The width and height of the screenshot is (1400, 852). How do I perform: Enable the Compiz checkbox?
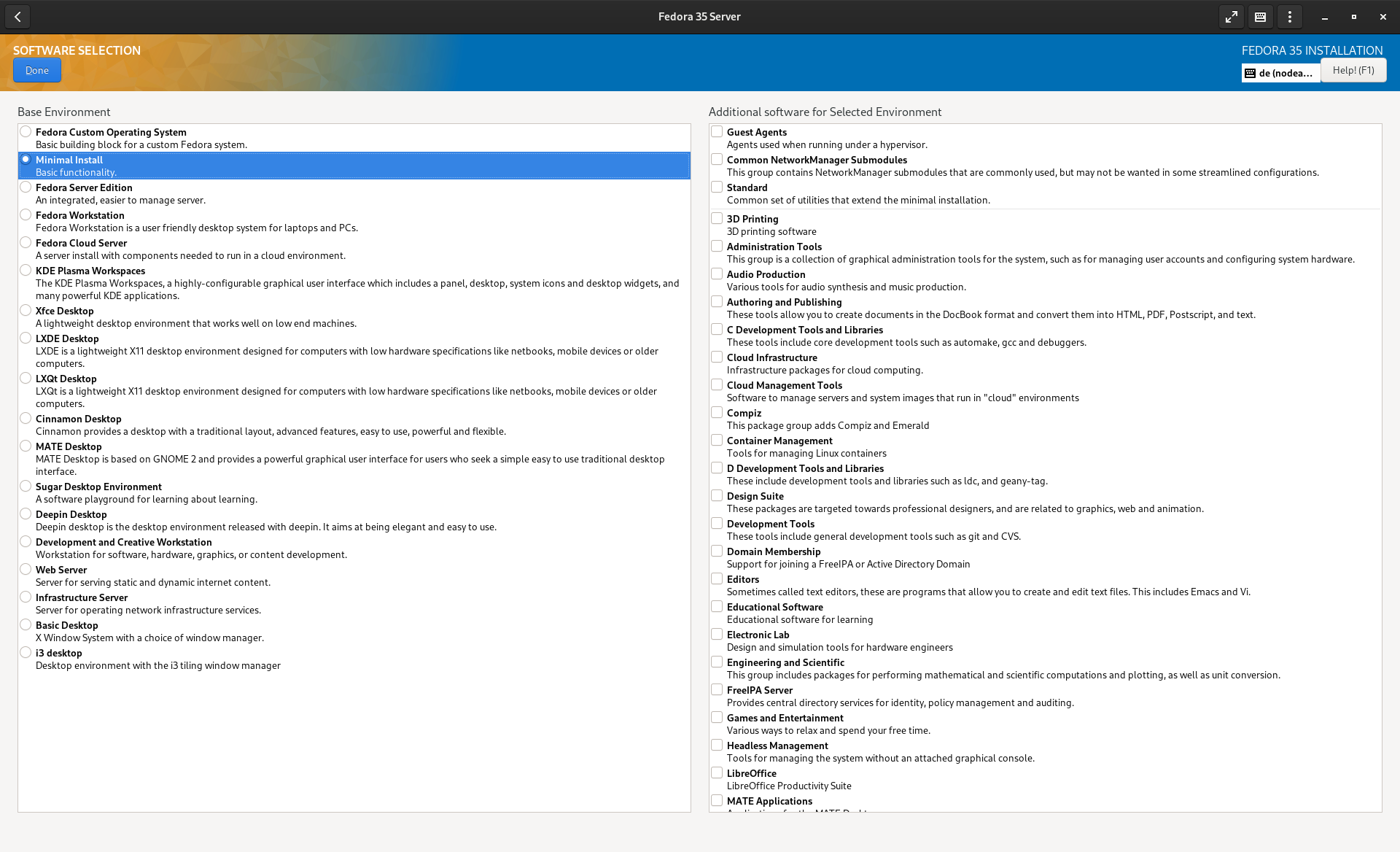[x=717, y=413]
